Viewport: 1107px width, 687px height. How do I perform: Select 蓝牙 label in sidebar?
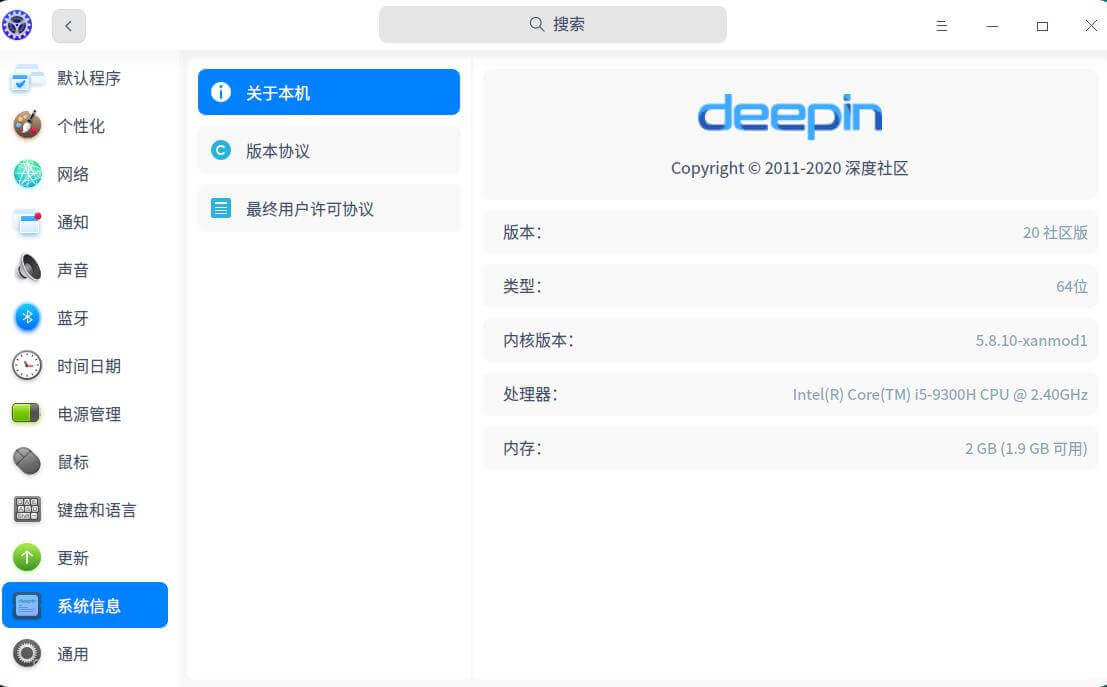point(73,318)
